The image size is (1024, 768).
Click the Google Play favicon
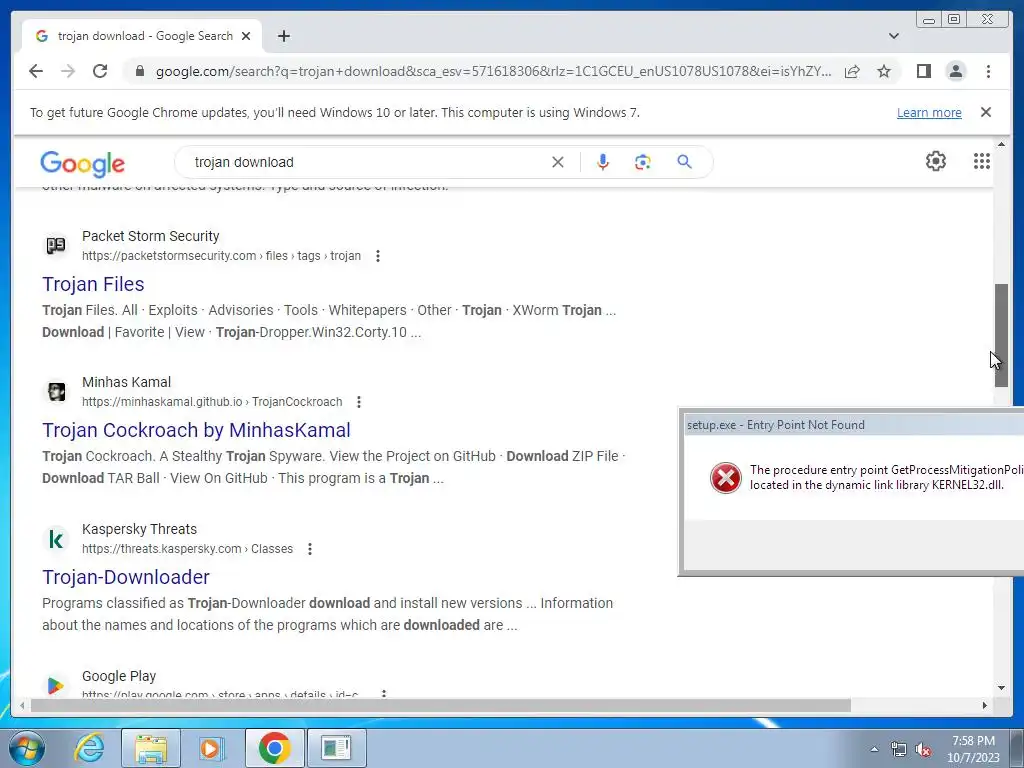56,685
